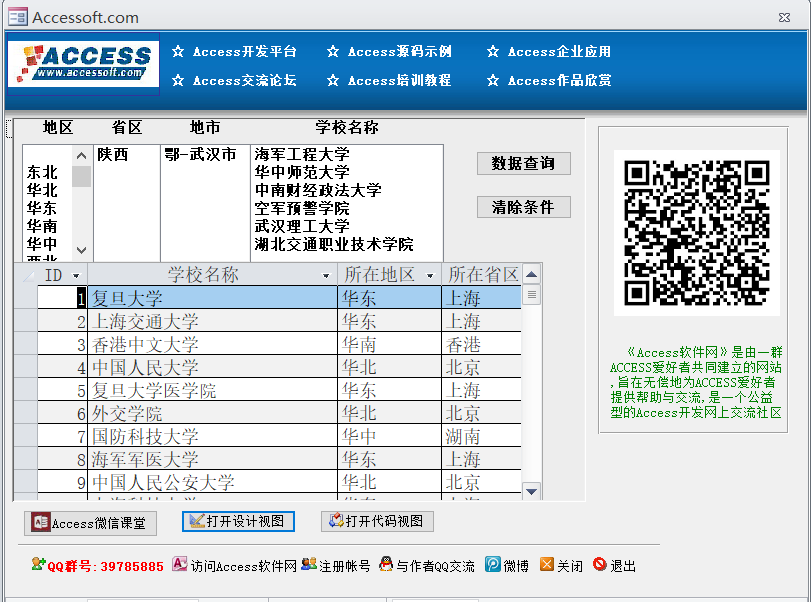
Task: Click the 上海交通大学 cell in the datasheet
Action: [213, 321]
